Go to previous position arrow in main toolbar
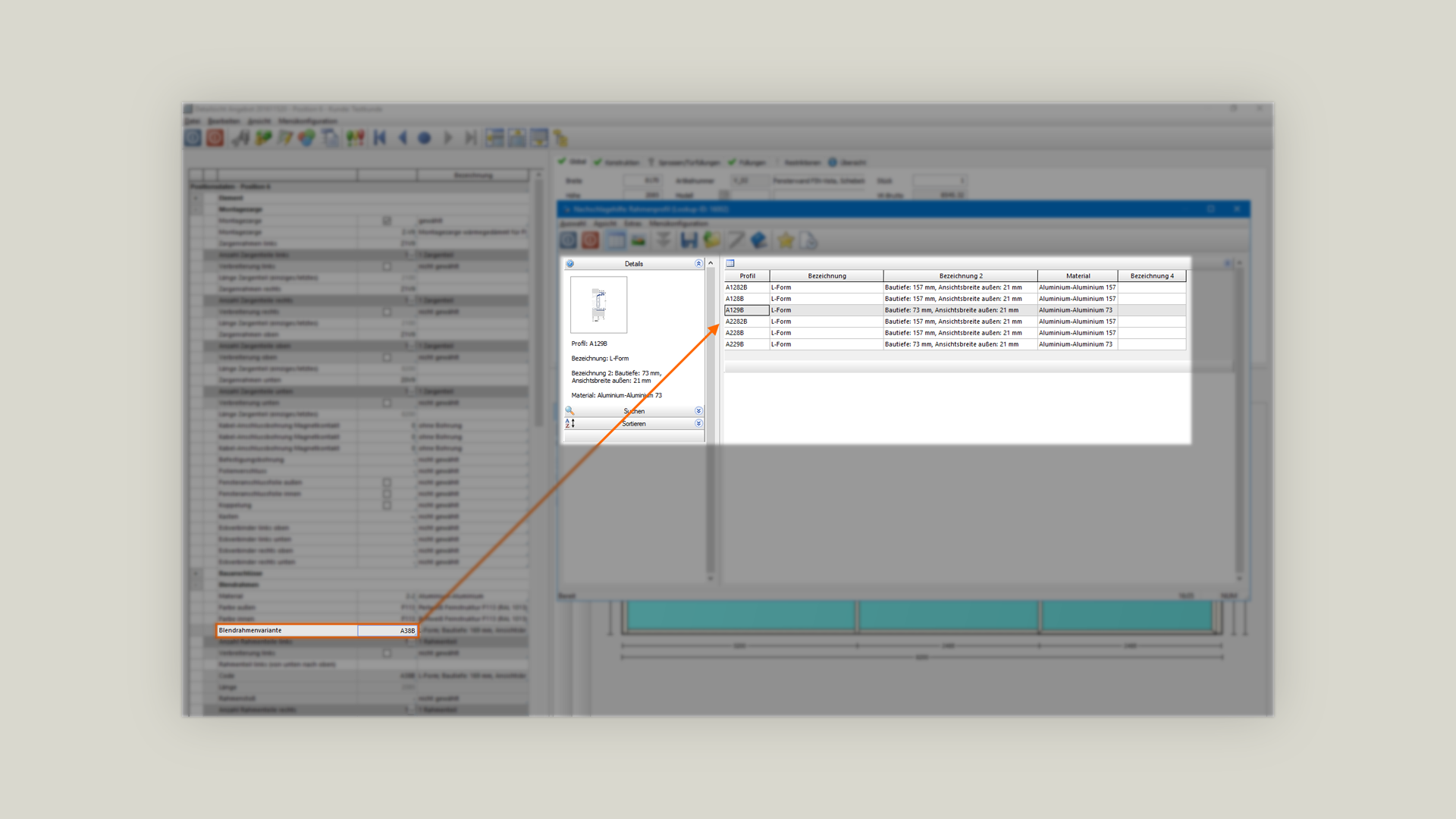The image size is (1456, 819). tap(403, 137)
